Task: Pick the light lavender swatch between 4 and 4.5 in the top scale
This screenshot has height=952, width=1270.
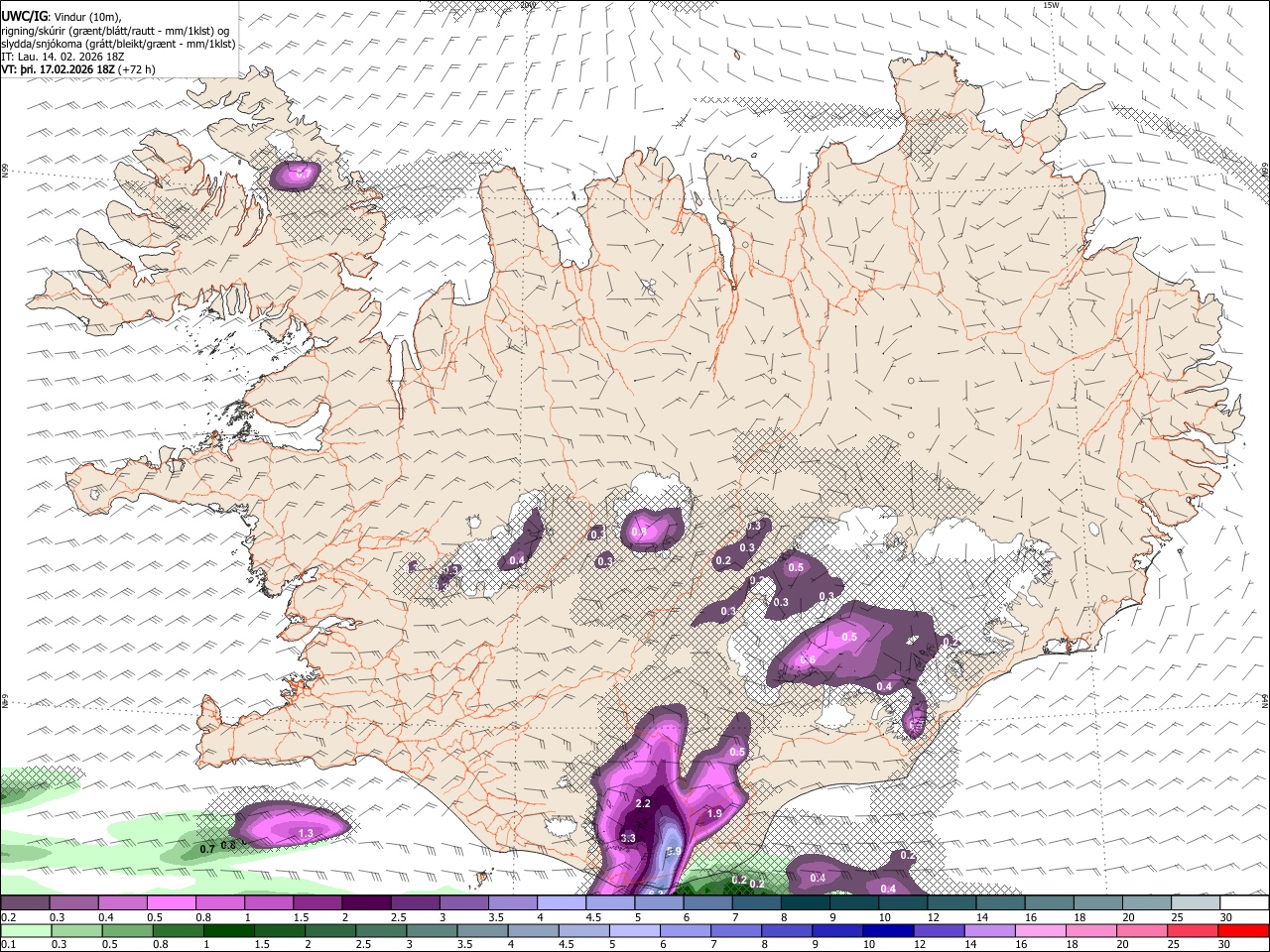Action: [x=561, y=903]
